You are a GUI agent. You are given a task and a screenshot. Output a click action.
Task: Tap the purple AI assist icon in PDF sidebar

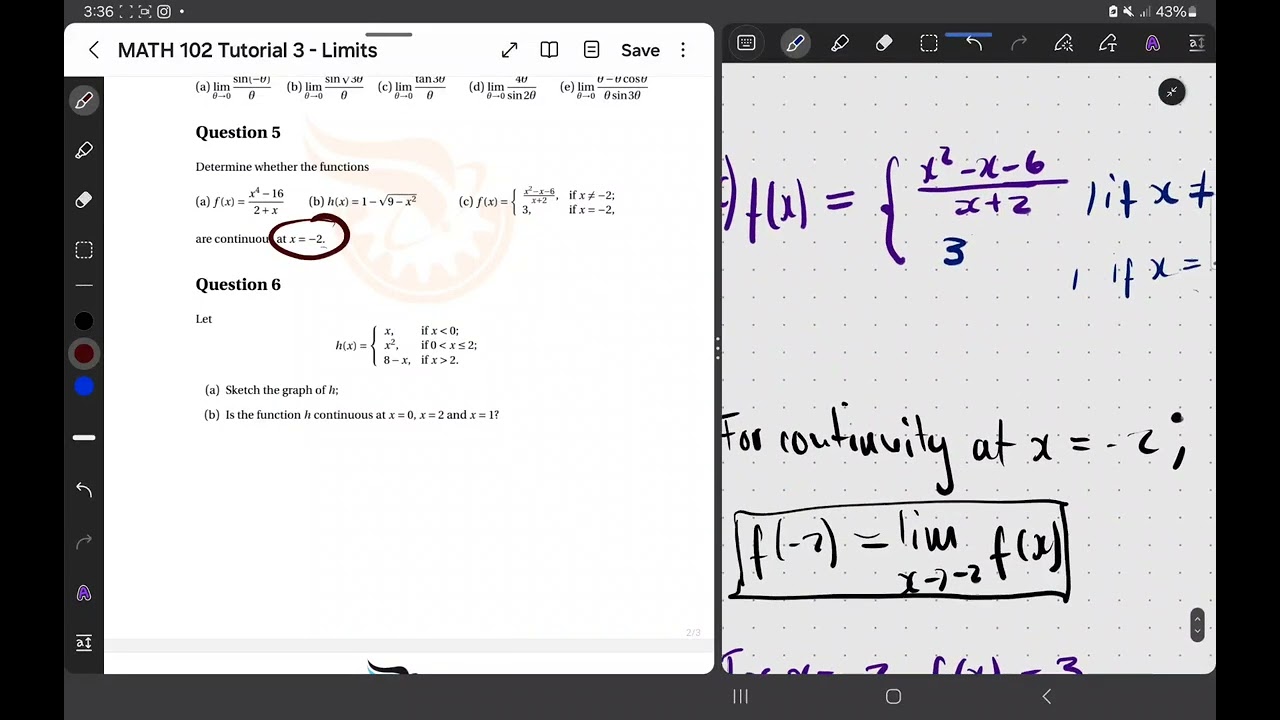(x=84, y=593)
